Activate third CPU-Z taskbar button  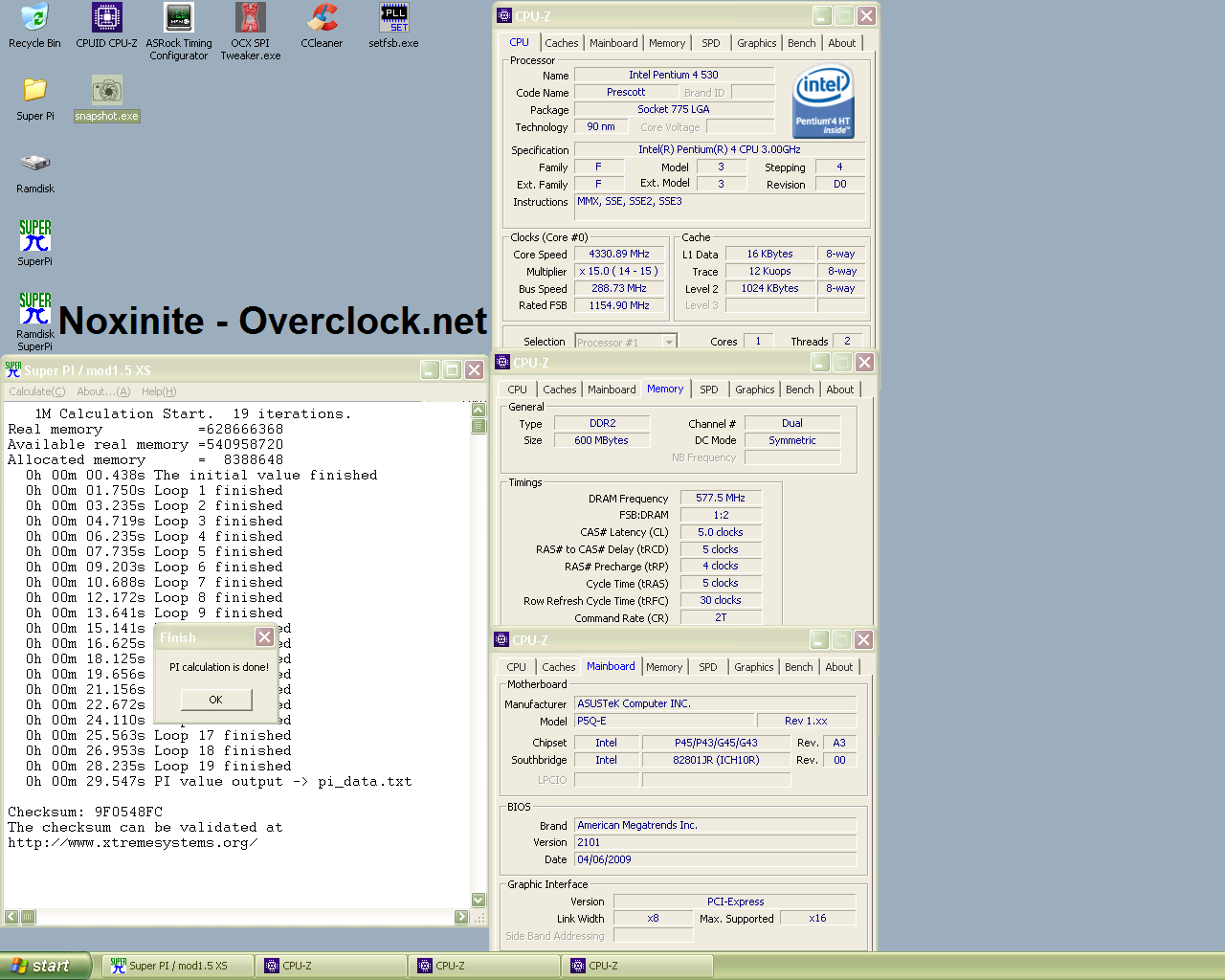point(637,966)
